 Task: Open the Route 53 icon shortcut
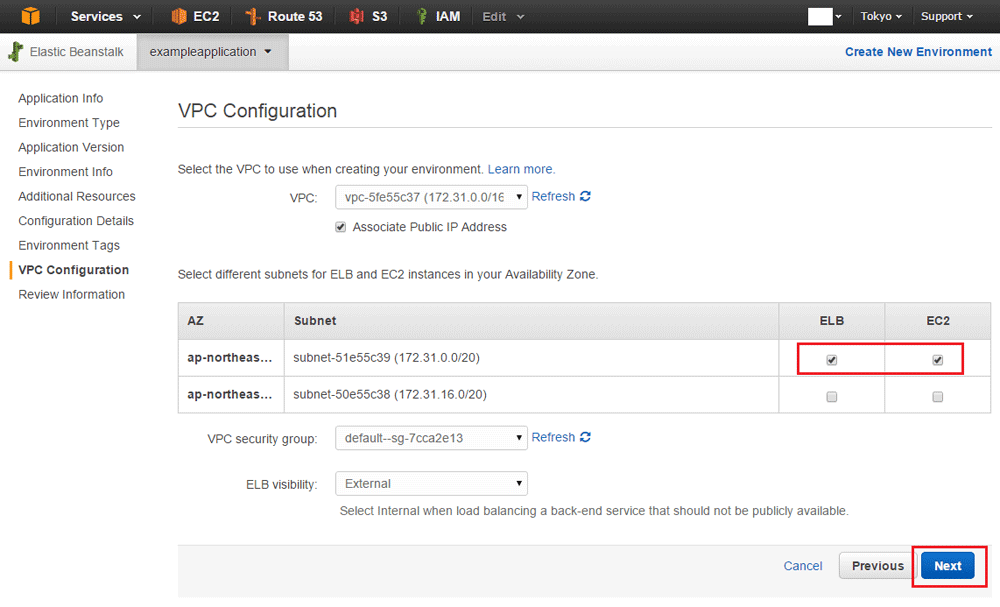[x=253, y=16]
